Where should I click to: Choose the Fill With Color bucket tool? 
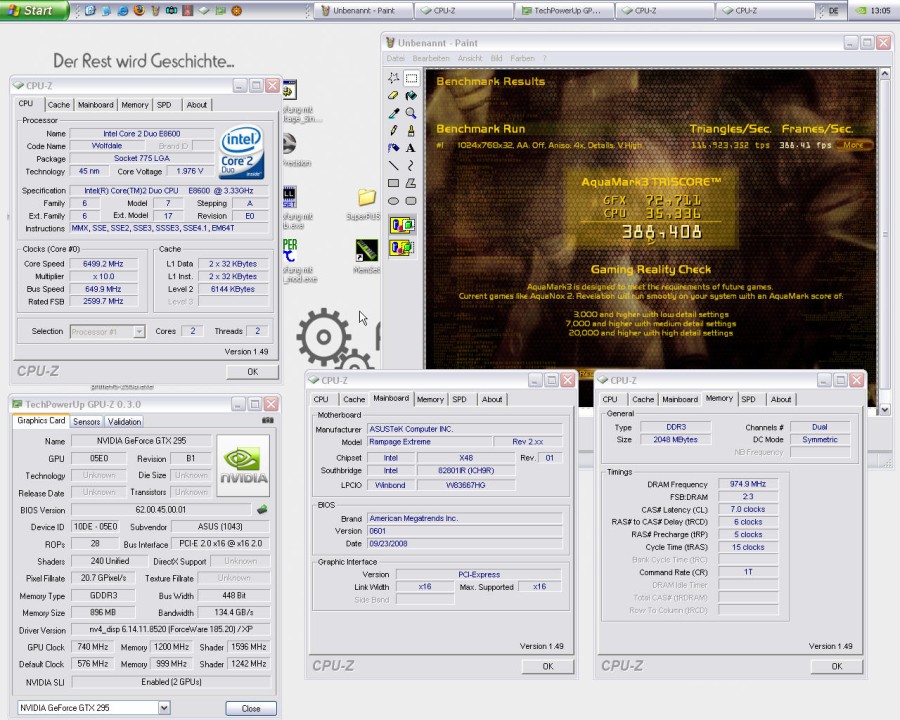[411, 95]
